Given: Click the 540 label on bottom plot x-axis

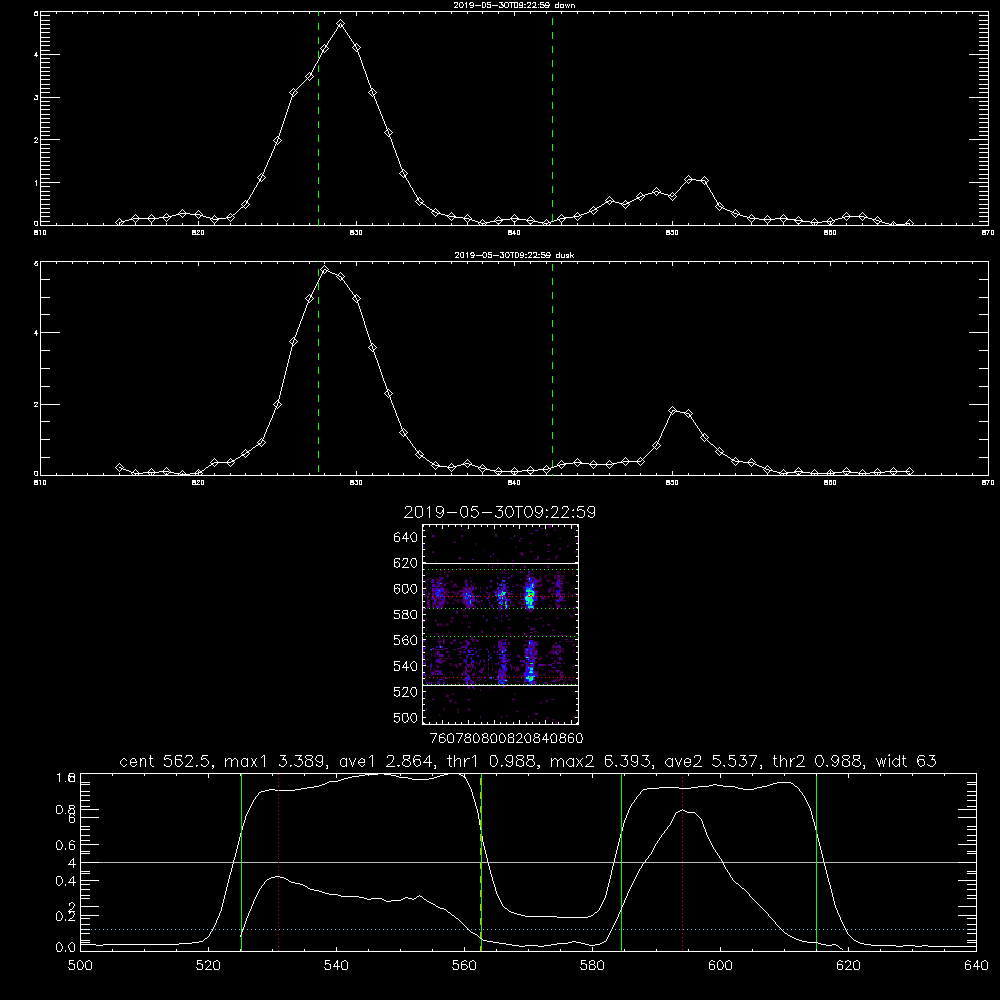Looking at the screenshot, I should 336,966.
